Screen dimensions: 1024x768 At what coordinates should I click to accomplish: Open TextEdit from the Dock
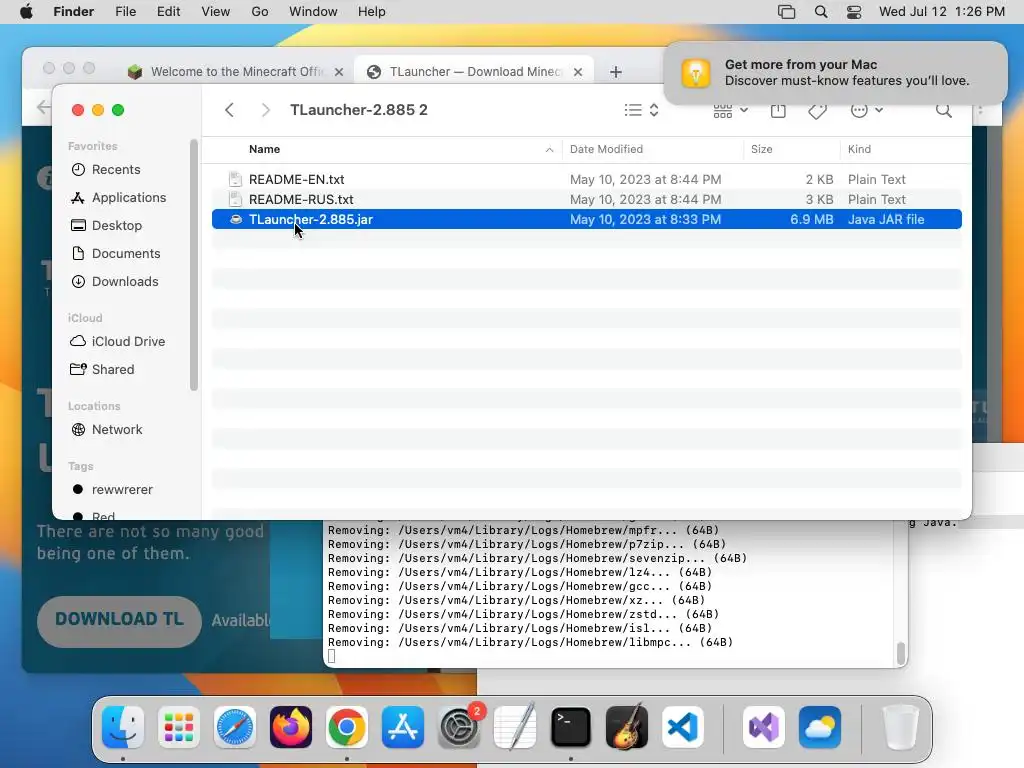(x=515, y=727)
